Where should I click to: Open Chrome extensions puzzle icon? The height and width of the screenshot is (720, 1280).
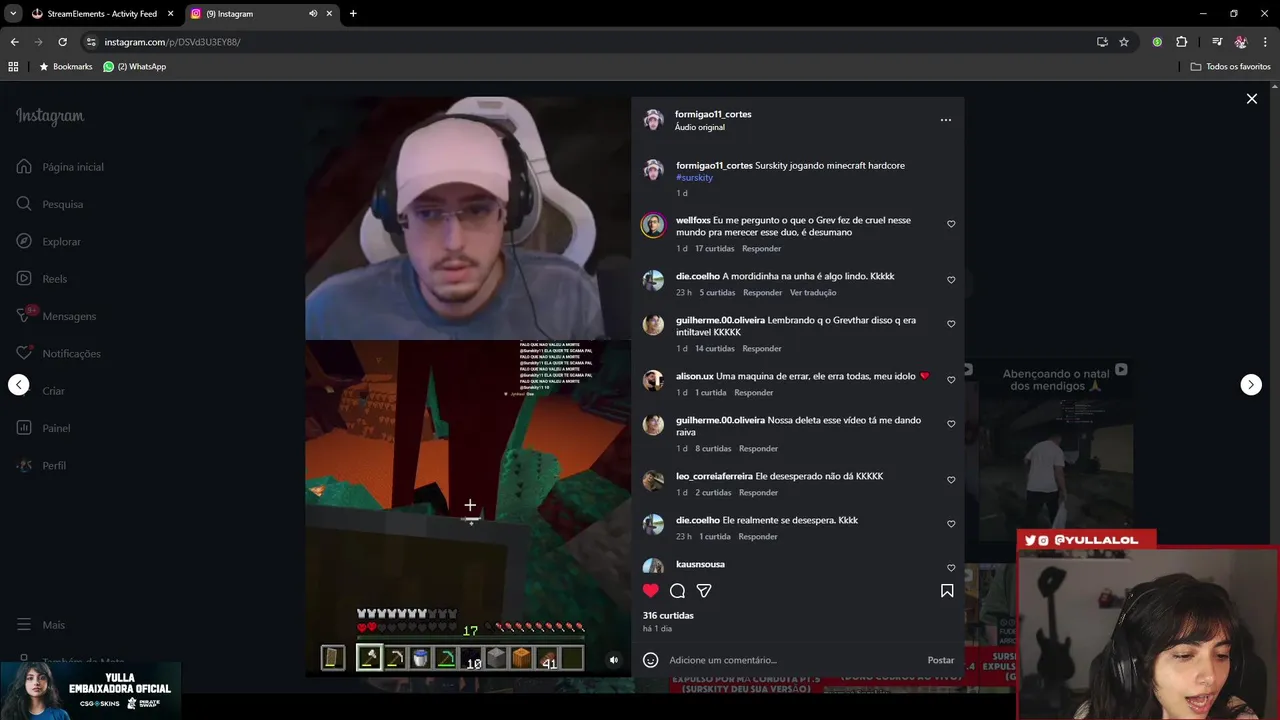tap(1181, 42)
